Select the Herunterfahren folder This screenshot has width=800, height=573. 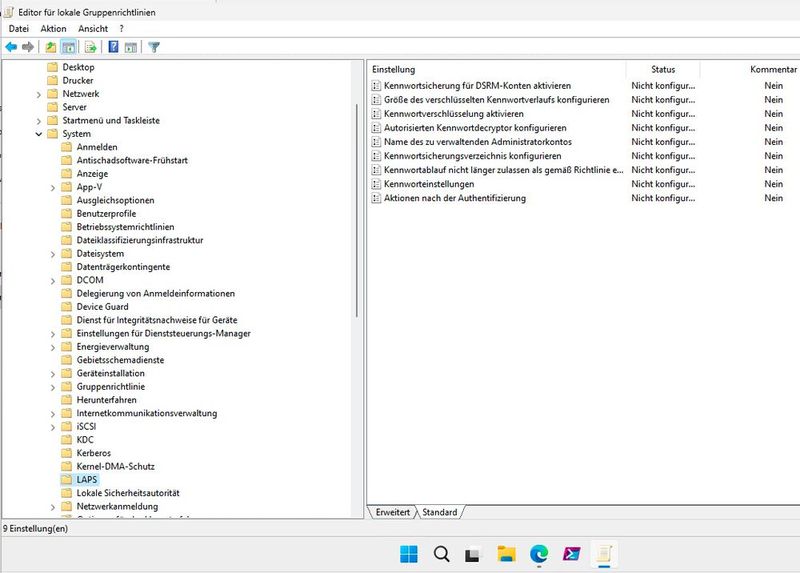coord(106,400)
